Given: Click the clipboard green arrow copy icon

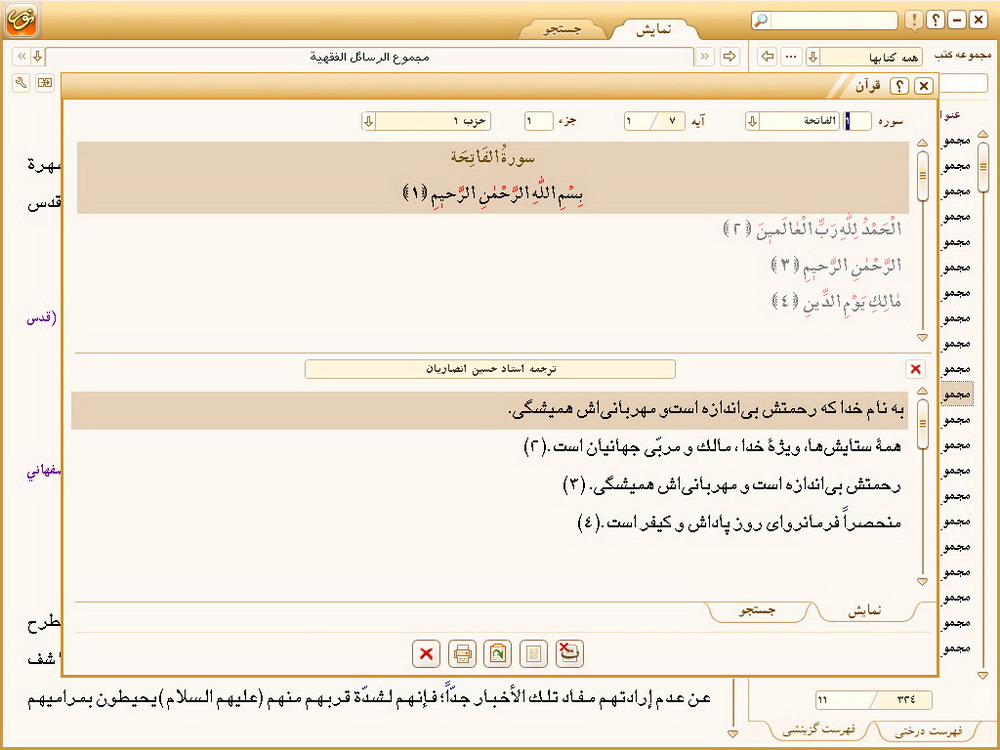Looking at the screenshot, I should (497, 654).
